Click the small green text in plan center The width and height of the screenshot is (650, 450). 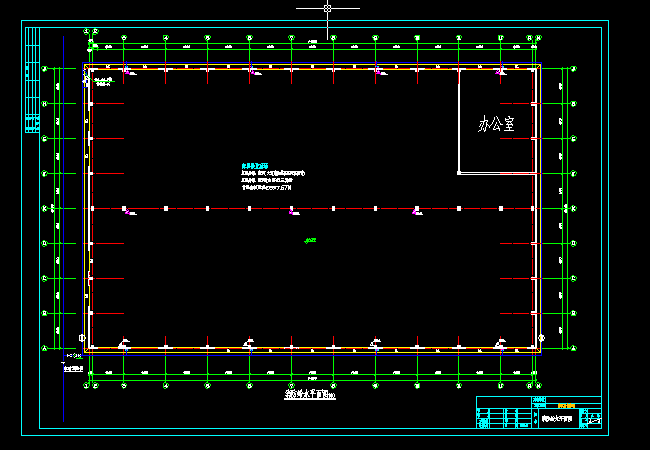click(x=310, y=240)
